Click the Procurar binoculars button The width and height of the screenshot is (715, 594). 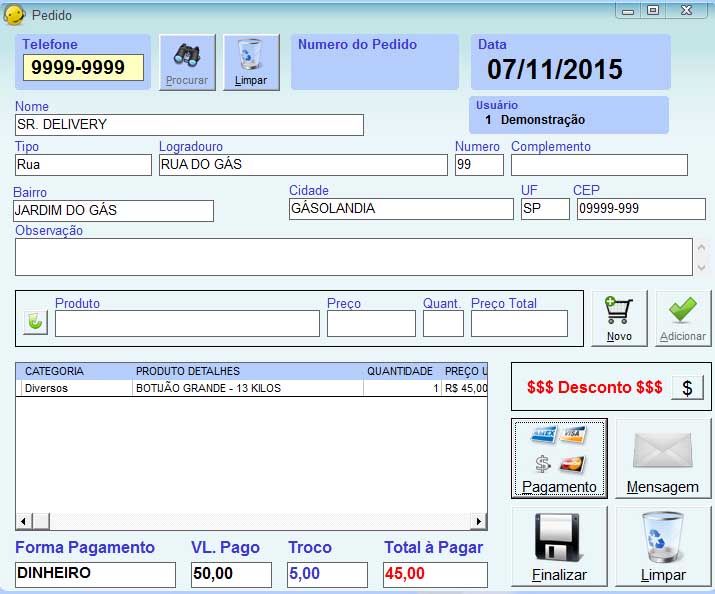coord(187,62)
